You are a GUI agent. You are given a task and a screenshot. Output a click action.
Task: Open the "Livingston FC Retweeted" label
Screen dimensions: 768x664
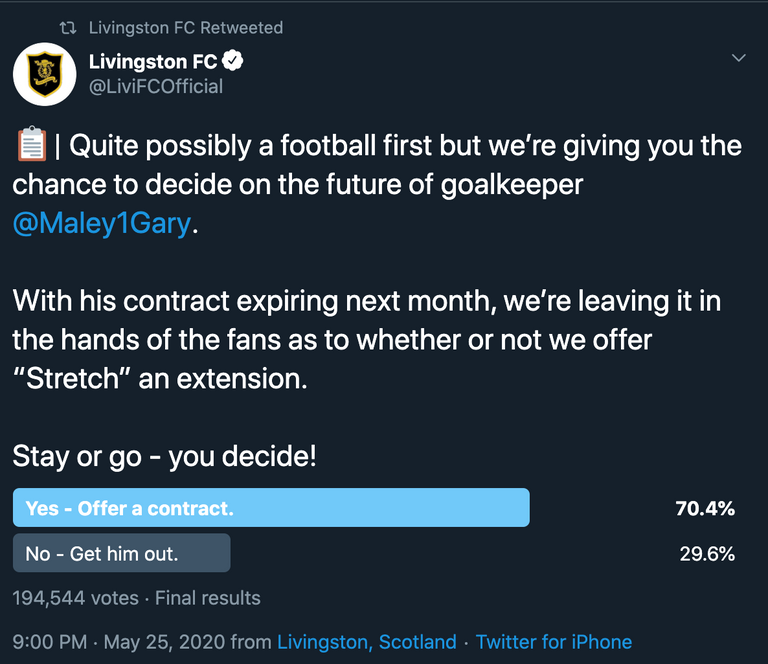point(185,28)
